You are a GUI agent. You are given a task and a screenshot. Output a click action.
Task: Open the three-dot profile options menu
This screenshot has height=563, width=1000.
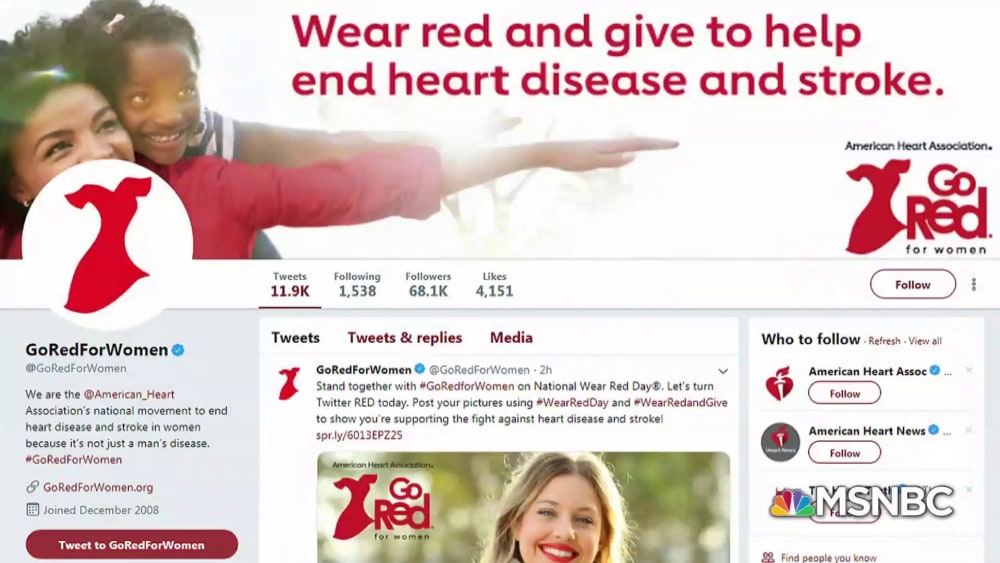coord(973,284)
